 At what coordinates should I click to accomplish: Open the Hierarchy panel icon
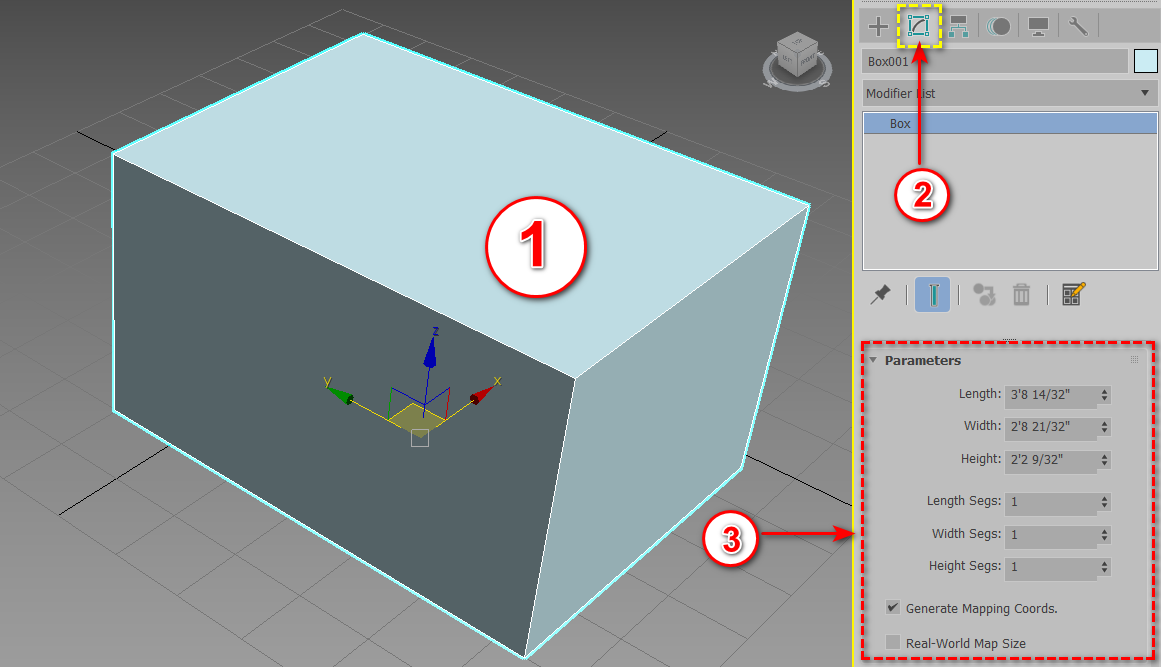[958, 26]
